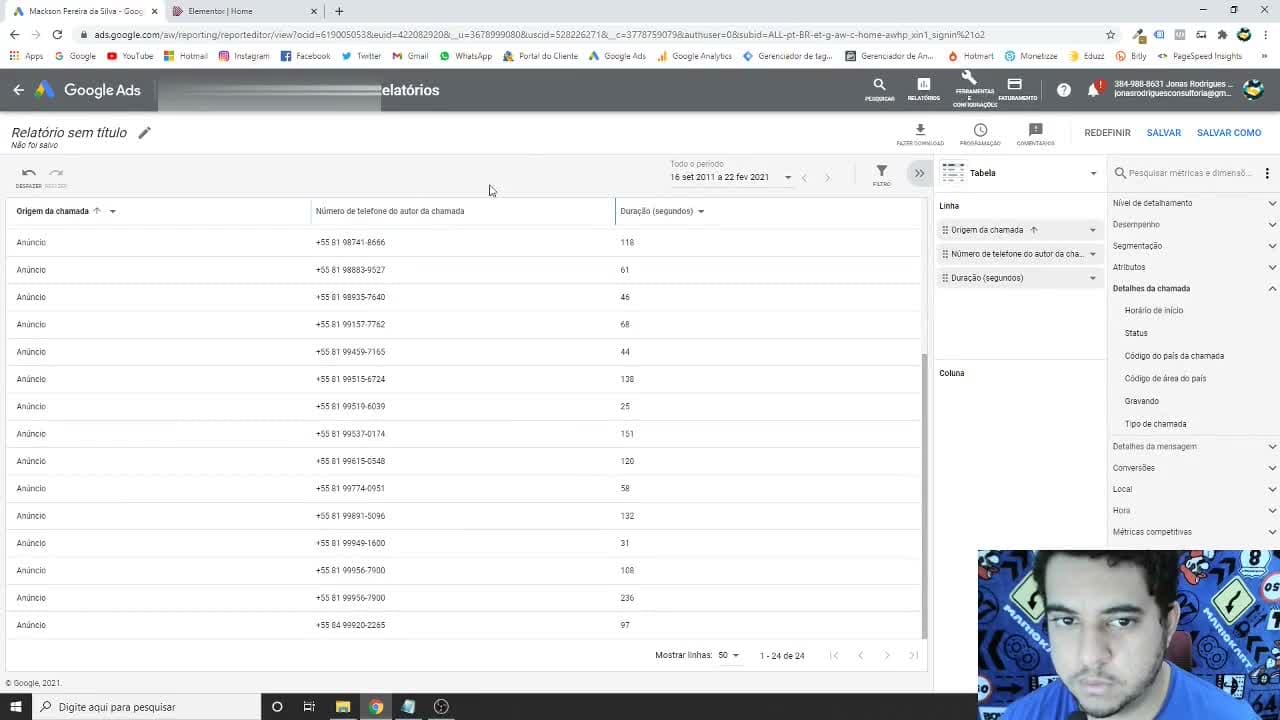Screen dimensions: 1280x720
Task: Go to previous date period arrow
Action: (x=804, y=178)
